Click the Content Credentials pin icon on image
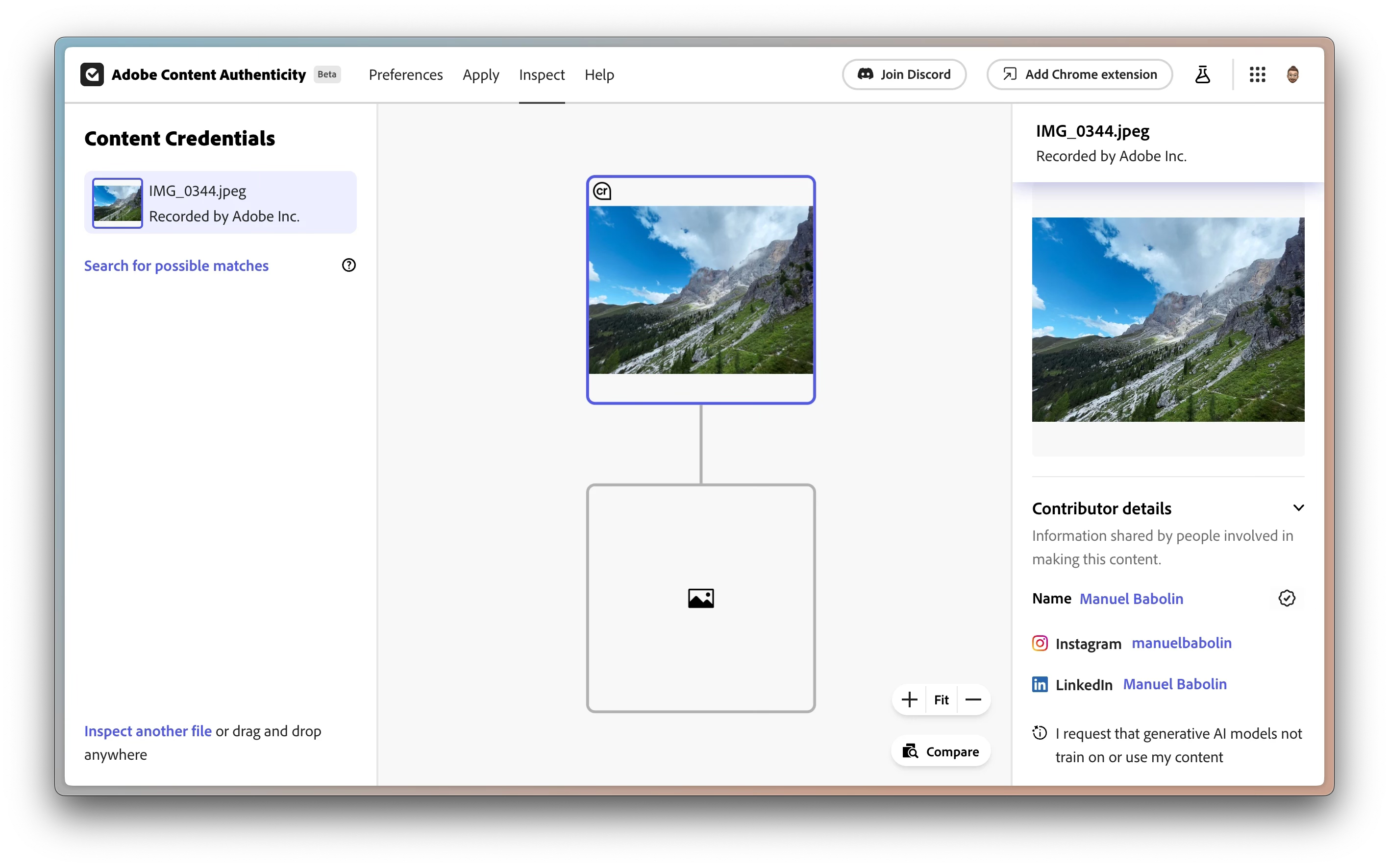The height and width of the screenshot is (868, 1389). click(602, 191)
